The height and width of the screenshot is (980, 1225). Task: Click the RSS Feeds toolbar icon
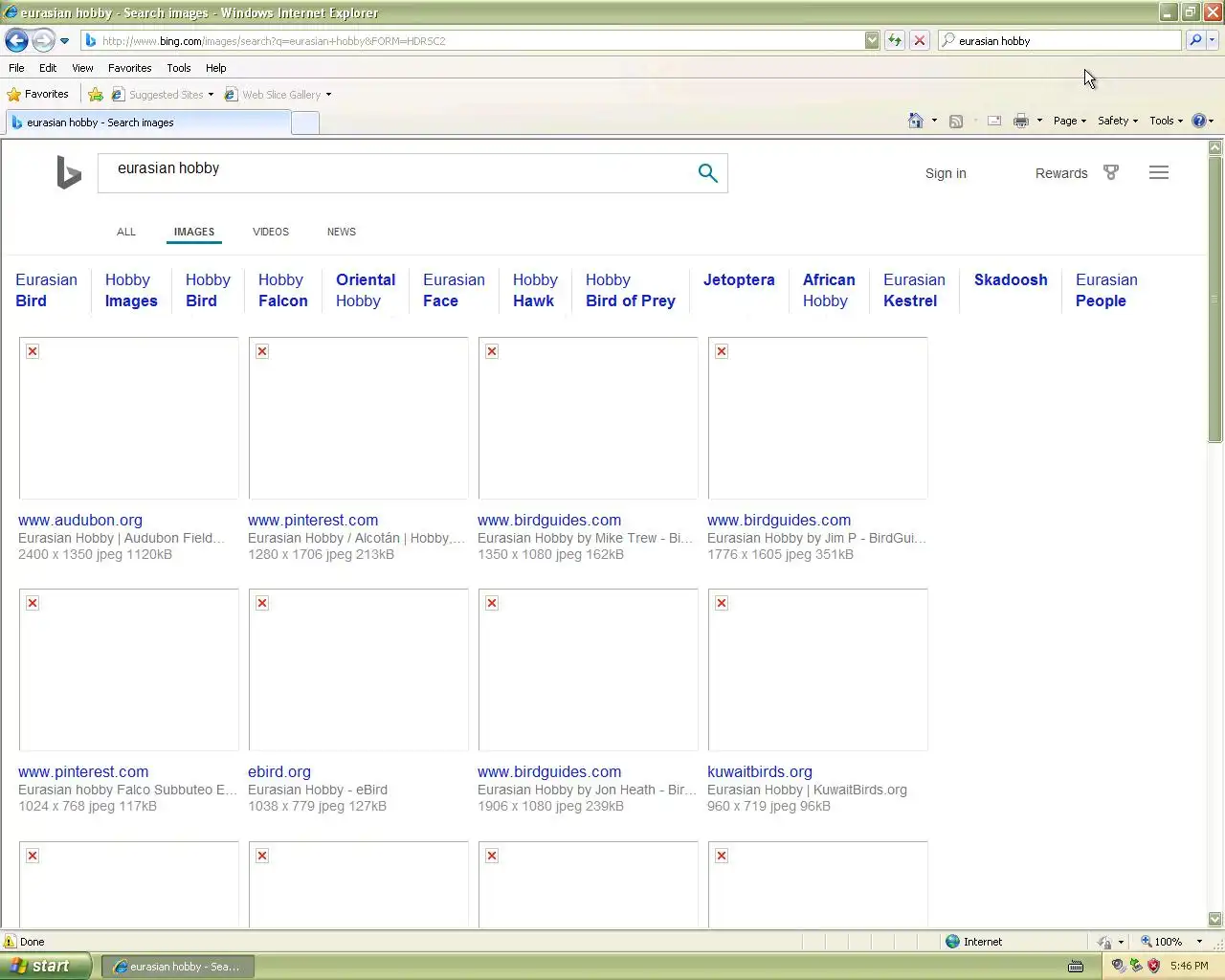pyautogui.click(x=955, y=121)
